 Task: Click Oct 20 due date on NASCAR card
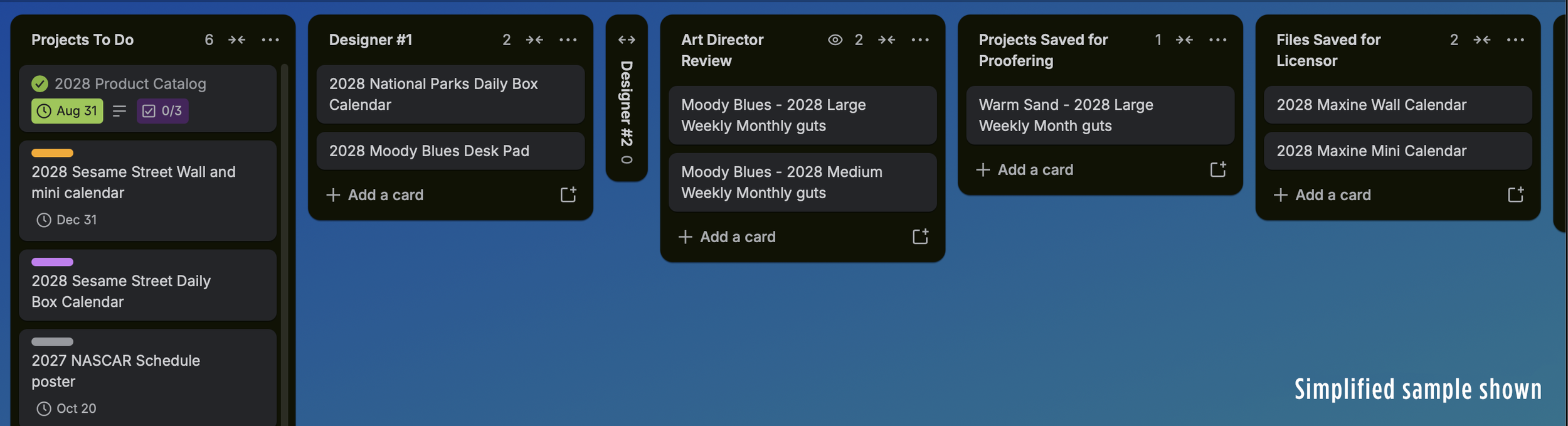tap(66, 409)
